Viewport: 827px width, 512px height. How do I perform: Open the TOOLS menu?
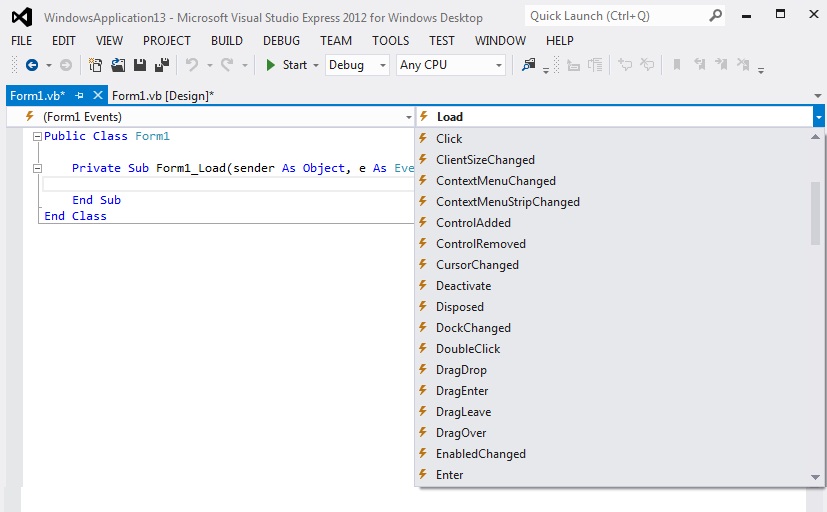pyautogui.click(x=390, y=41)
